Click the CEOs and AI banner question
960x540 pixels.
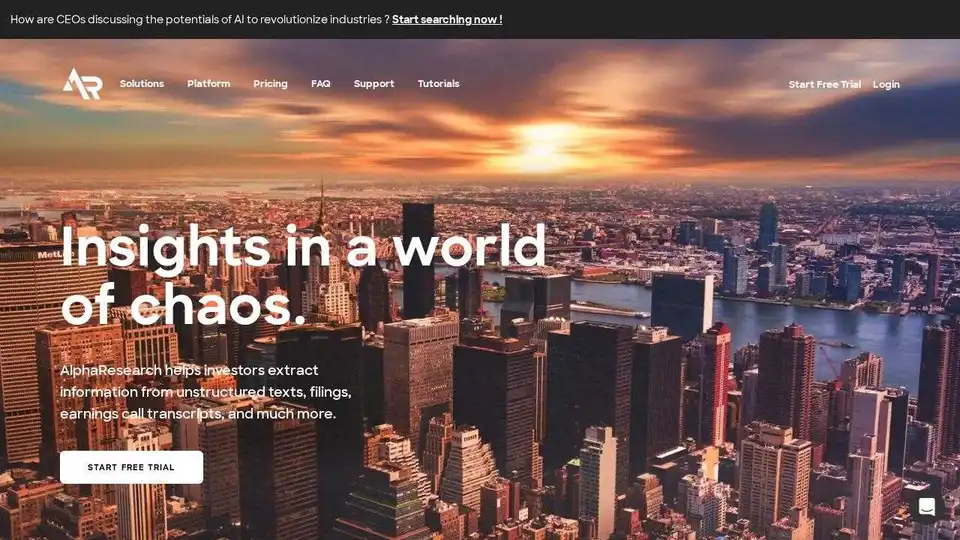200,19
